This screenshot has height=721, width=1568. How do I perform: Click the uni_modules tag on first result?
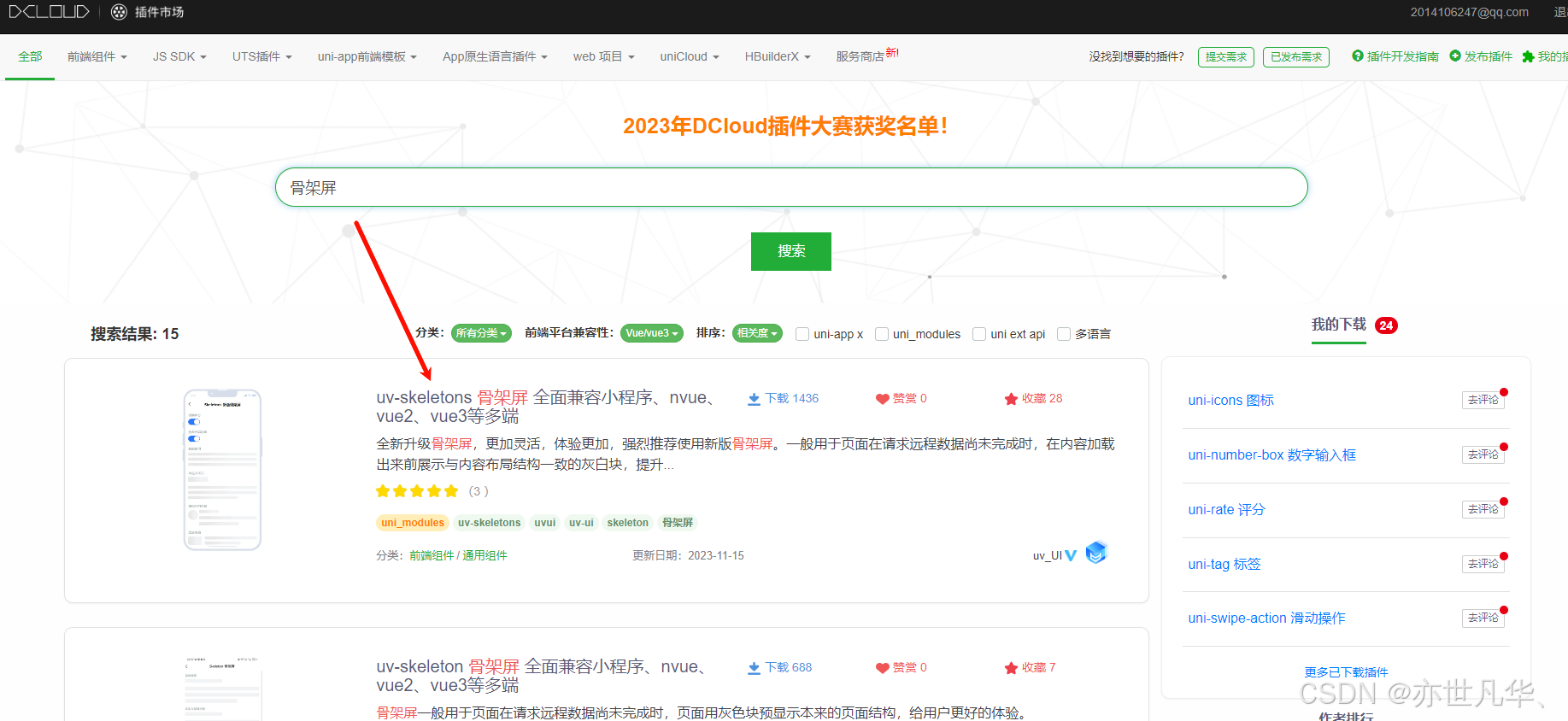pos(413,523)
